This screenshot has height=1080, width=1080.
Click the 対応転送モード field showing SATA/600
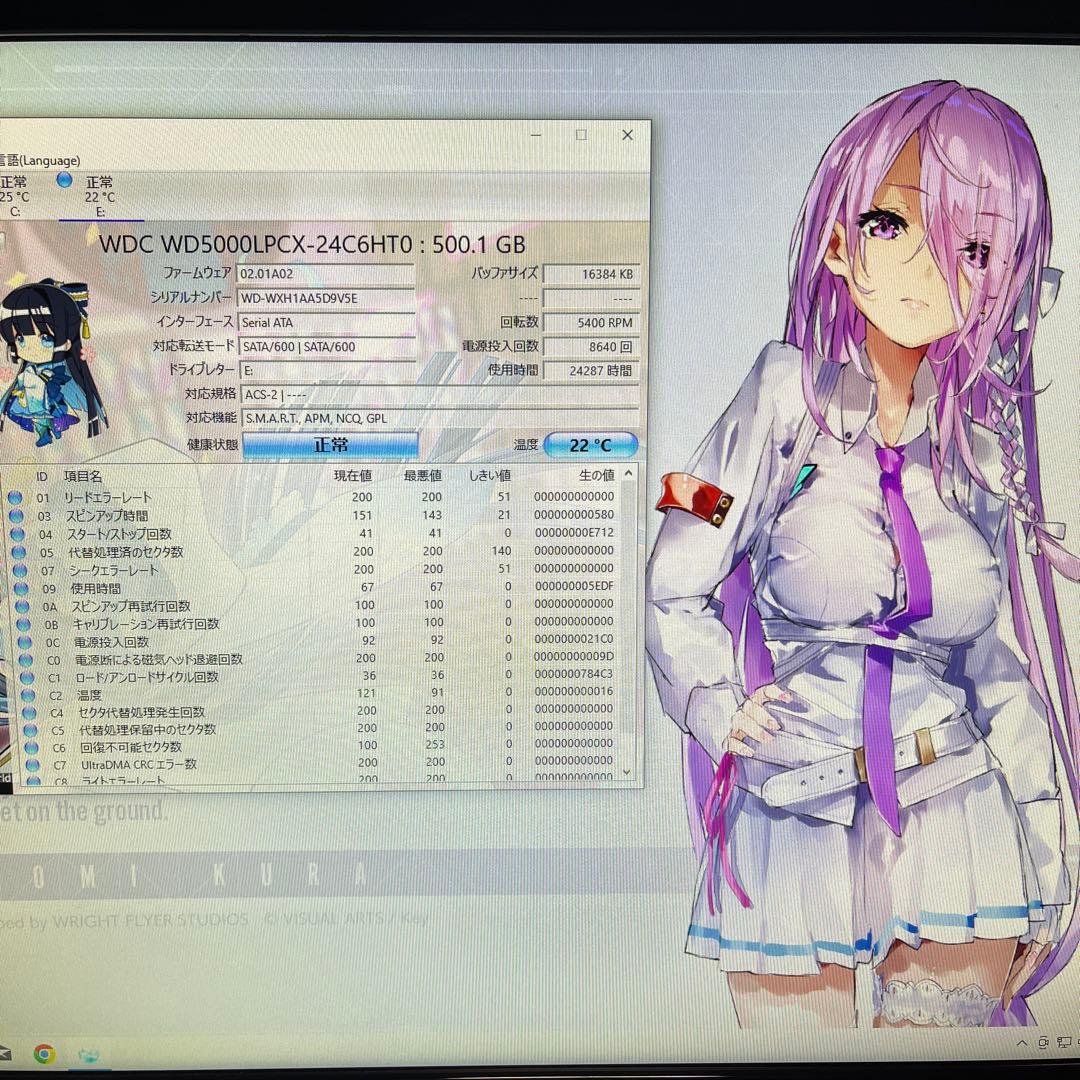click(330, 346)
